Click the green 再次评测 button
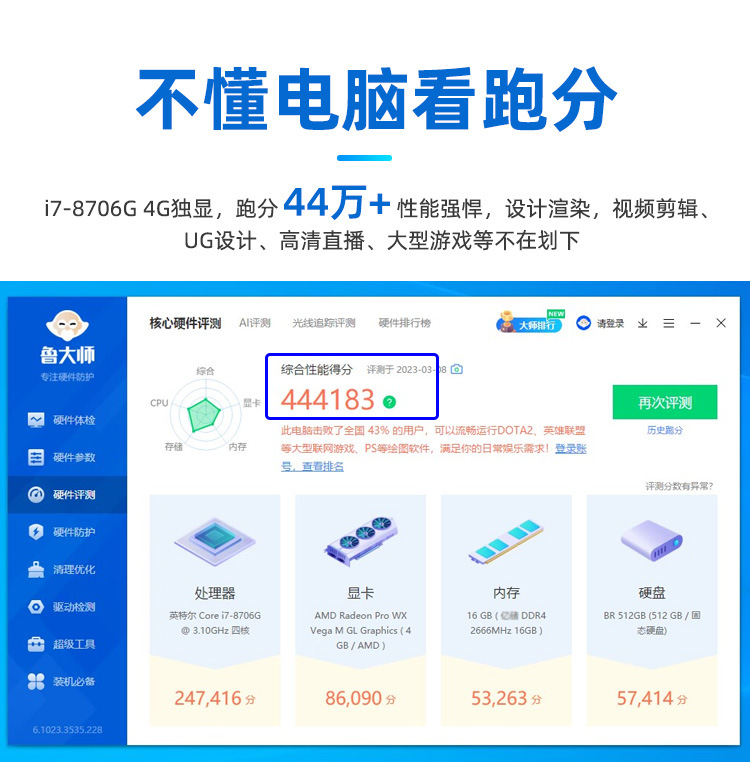Image resolution: width=750 pixels, height=764 pixels. (x=665, y=402)
